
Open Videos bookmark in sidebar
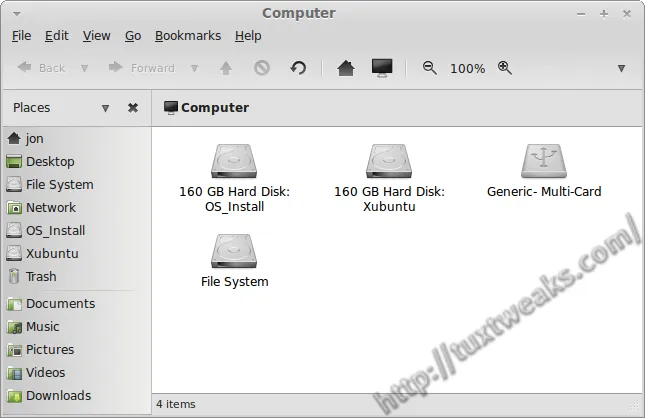click(x=77, y=373)
